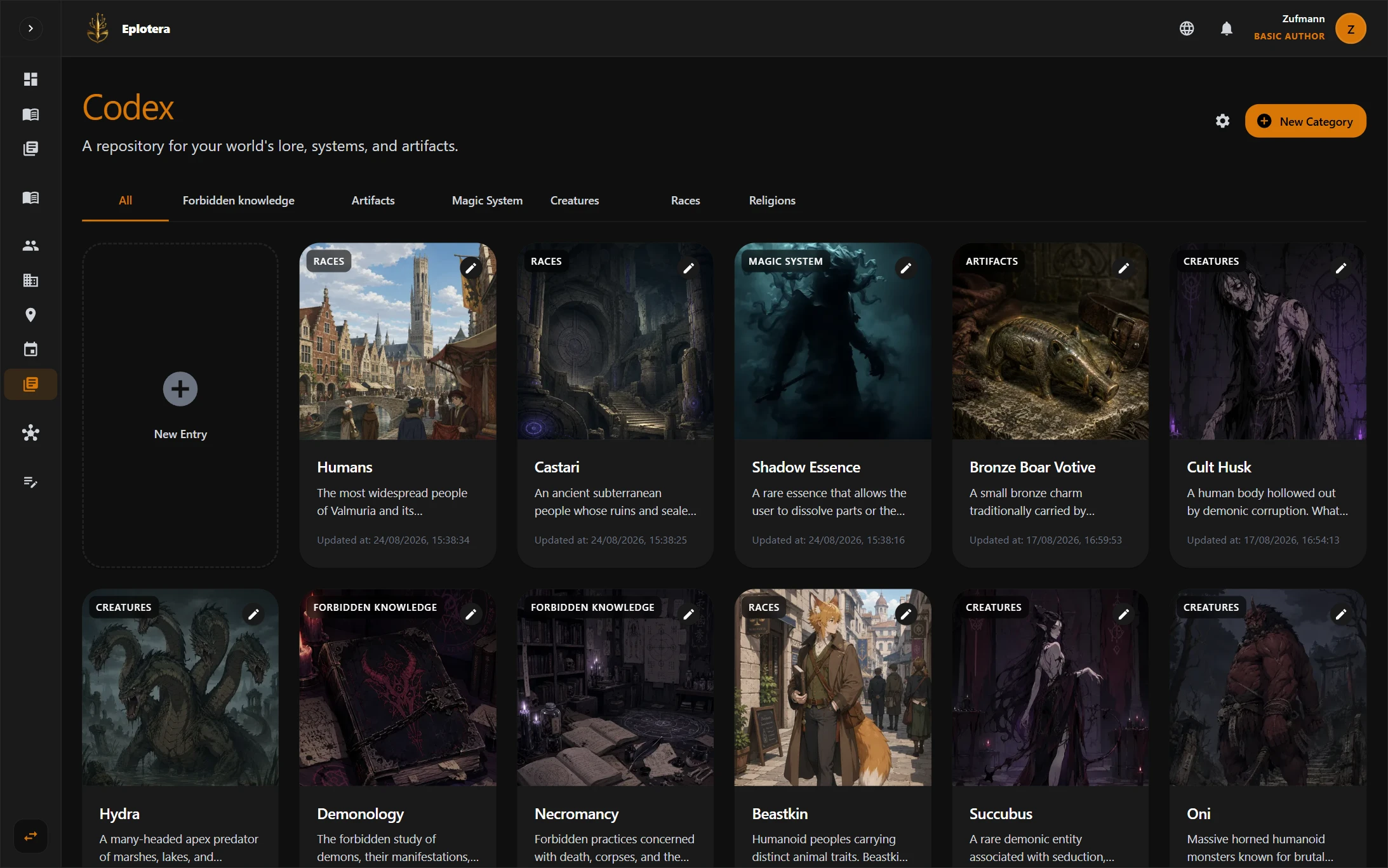Image resolution: width=1388 pixels, height=868 pixels.
Task: Click the Zufmann username text
Action: click(x=1304, y=19)
